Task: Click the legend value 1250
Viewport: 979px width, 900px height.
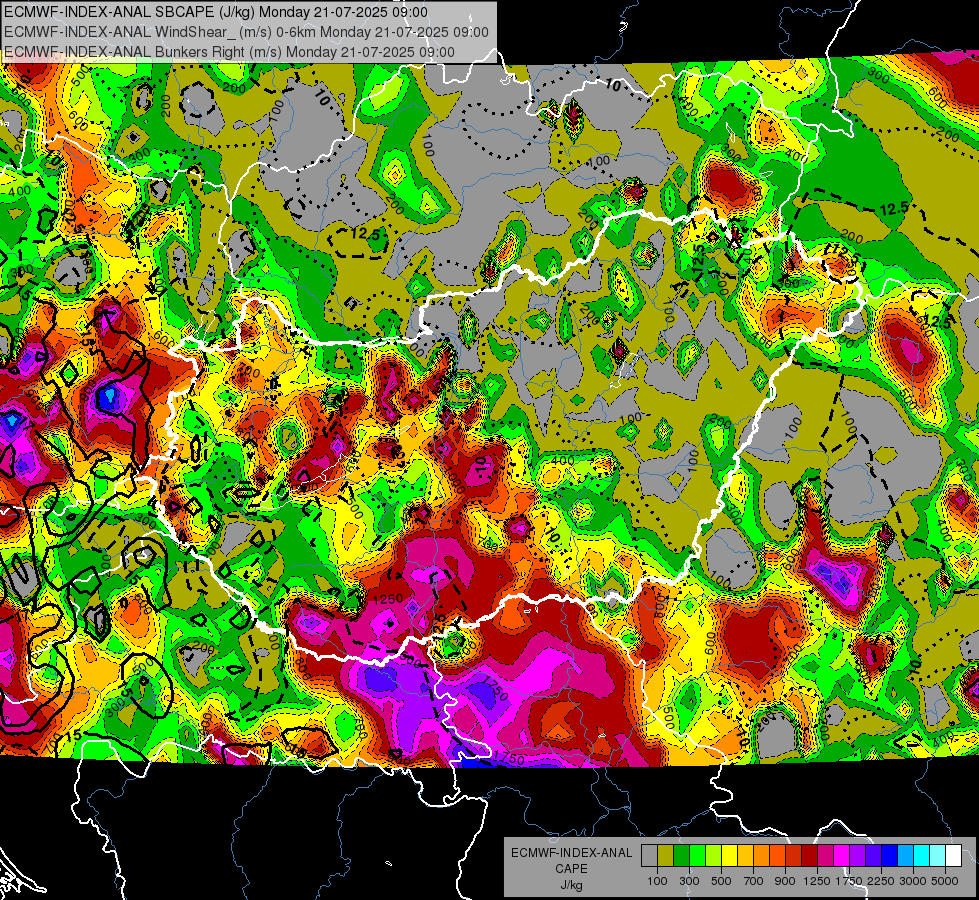Action: click(x=817, y=881)
